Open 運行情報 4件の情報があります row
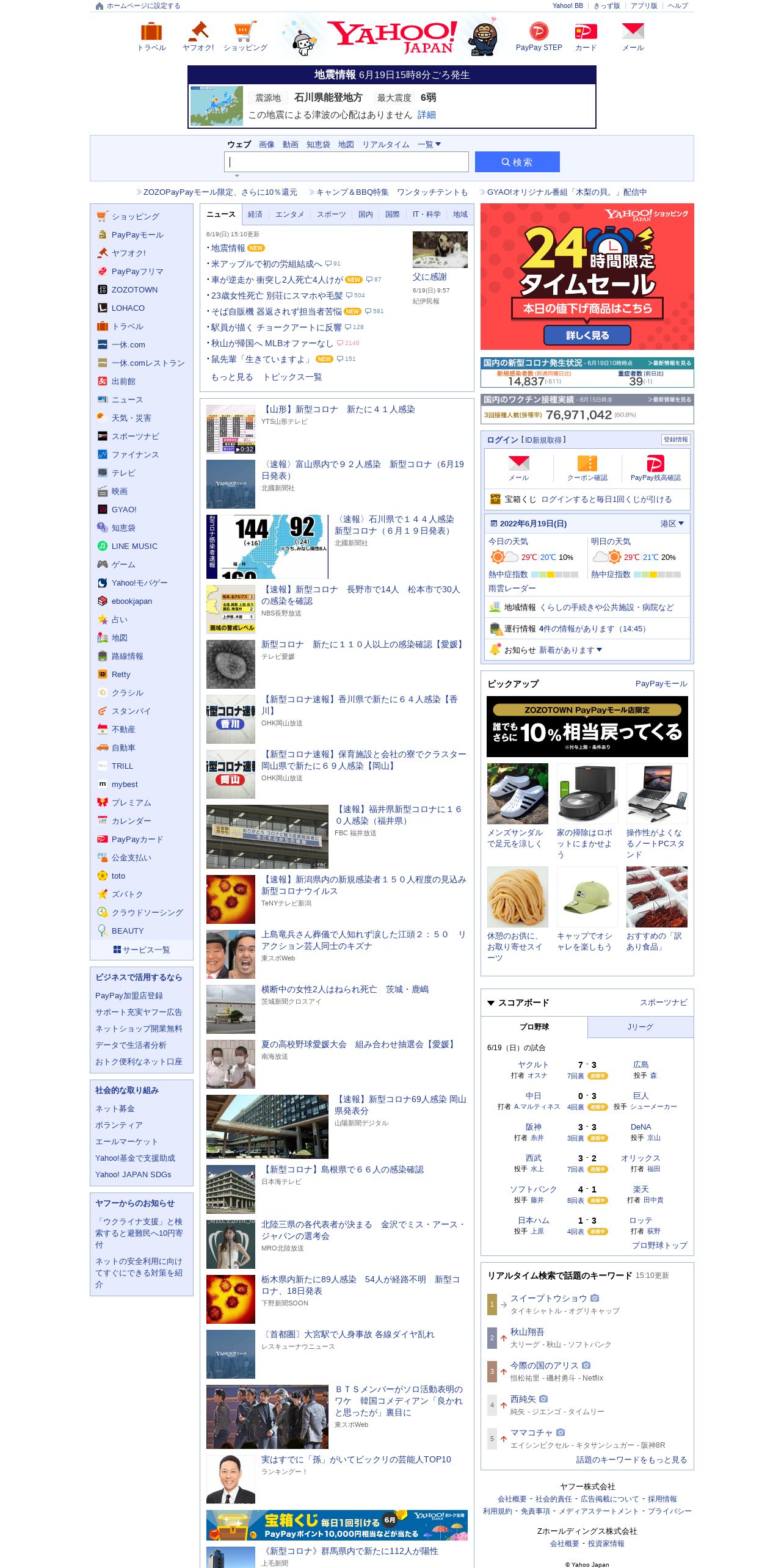Screen dimensions: 784x1568 click(587, 629)
